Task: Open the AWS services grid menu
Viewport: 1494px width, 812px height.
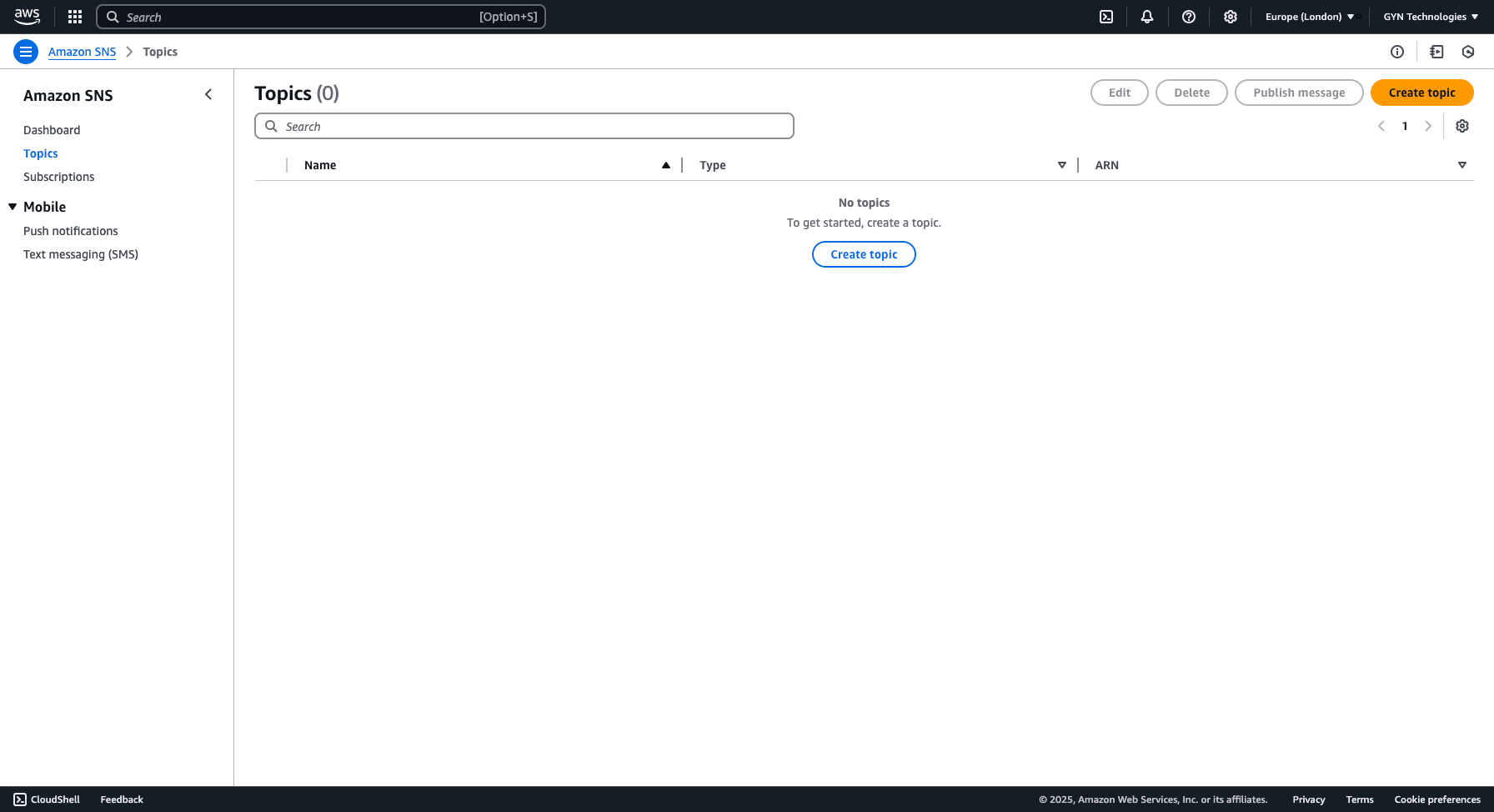Action: tap(75, 17)
